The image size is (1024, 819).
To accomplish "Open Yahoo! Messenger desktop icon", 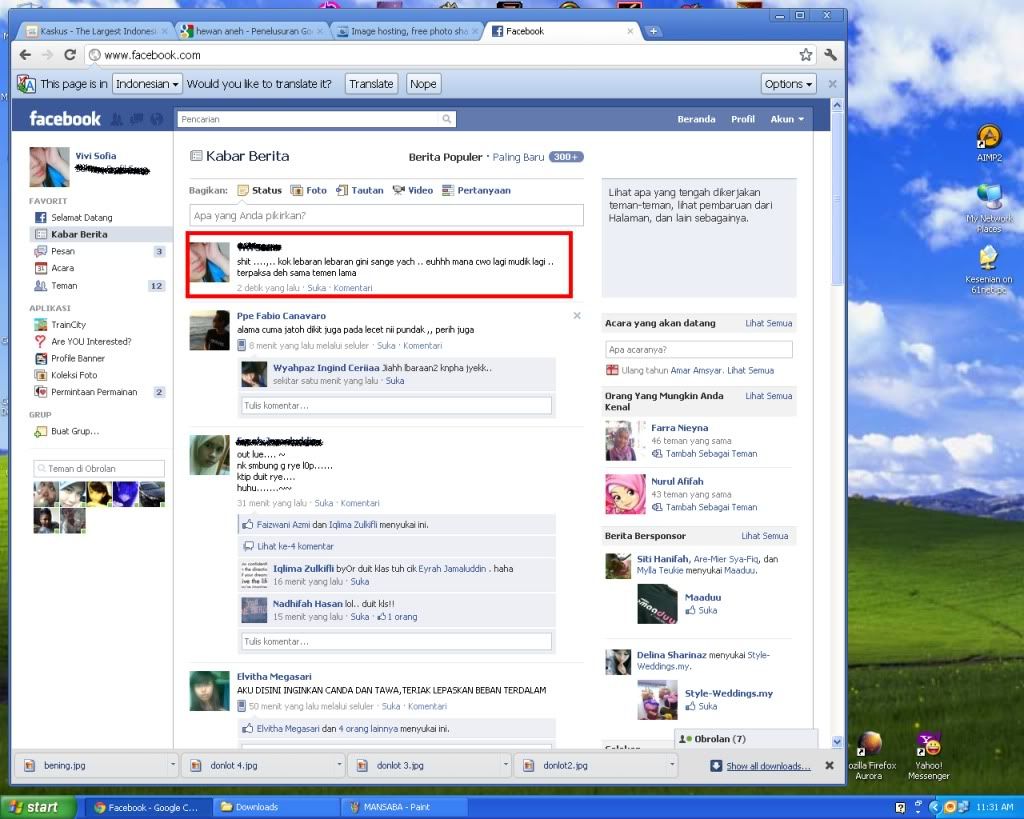I will pyautogui.click(x=928, y=756).
